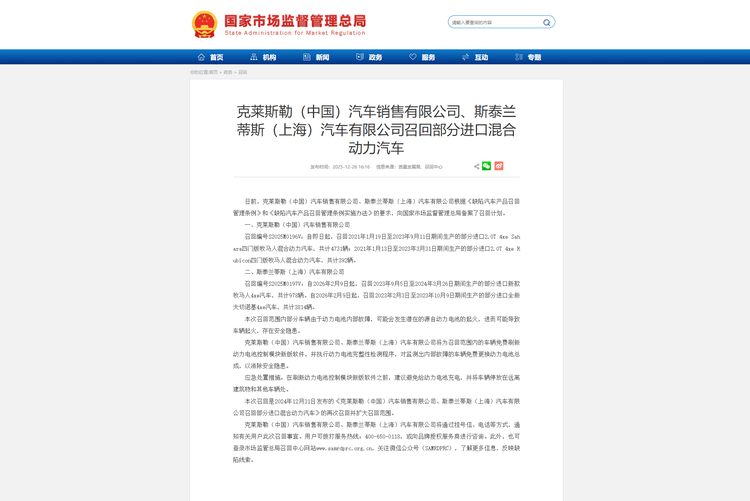Click the gray share icon
Screen dimensions: 750x501
point(476,166)
